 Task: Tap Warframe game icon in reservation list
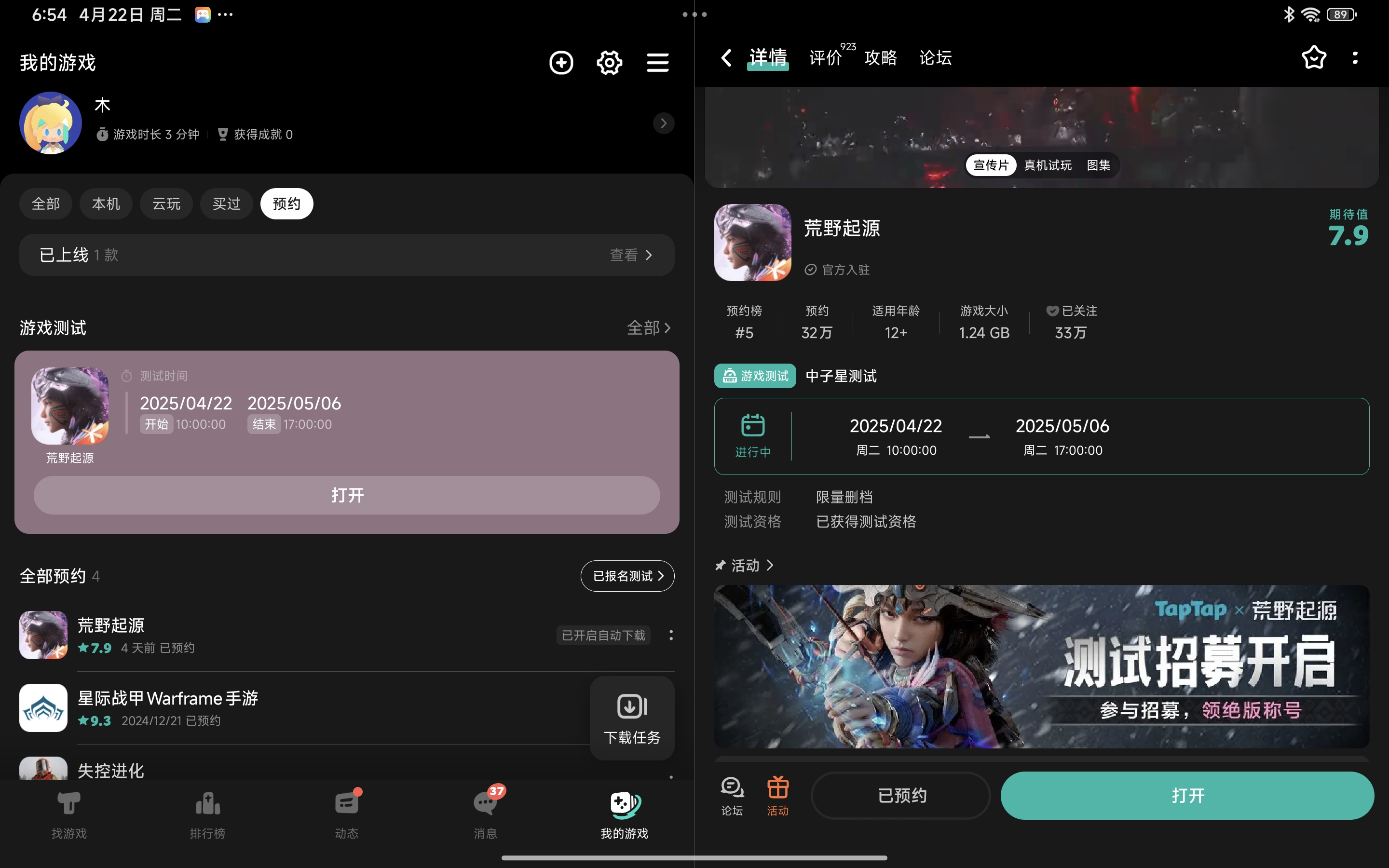click(x=43, y=708)
